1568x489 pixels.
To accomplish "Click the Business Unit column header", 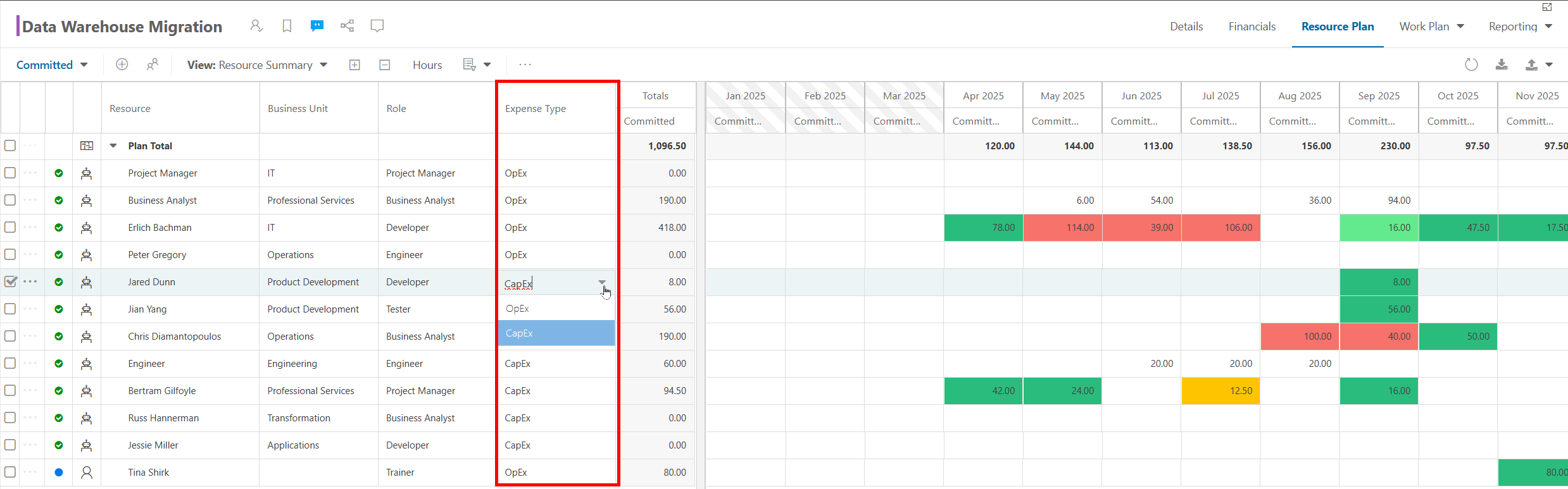I will [x=319, y=108].
